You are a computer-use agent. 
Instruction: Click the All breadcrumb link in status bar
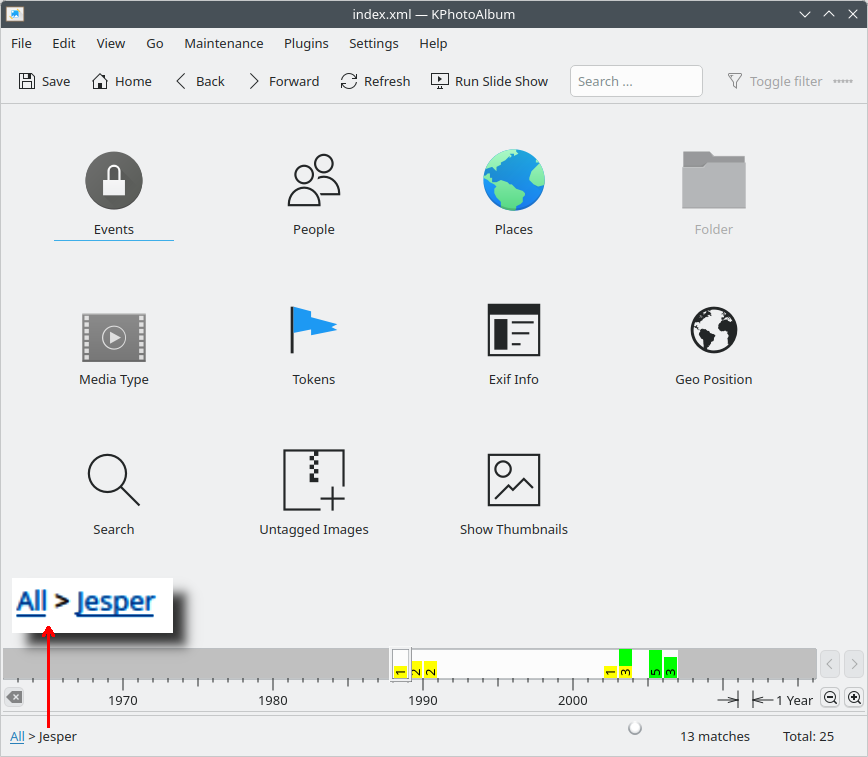tap(17, 737)
